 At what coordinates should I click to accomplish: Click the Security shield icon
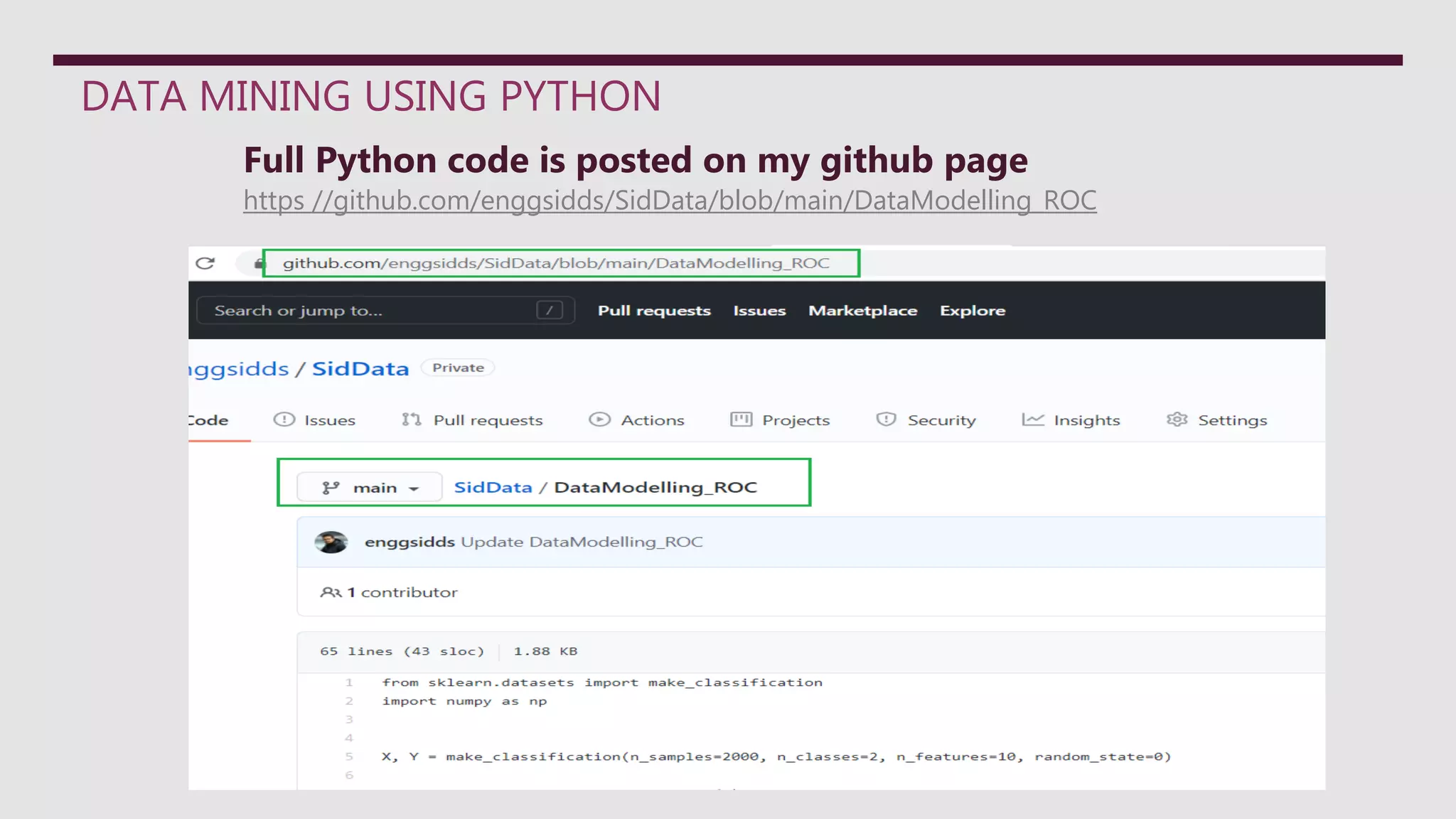tap(886, 419)
